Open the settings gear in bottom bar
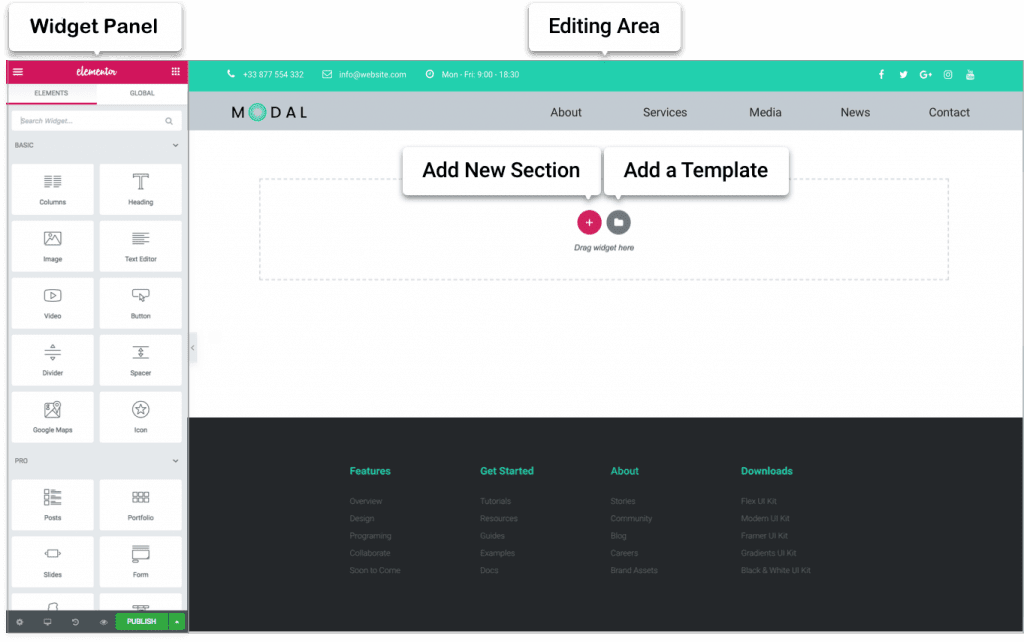This screenshot has height=642, width=1024. tap(19, 622)
